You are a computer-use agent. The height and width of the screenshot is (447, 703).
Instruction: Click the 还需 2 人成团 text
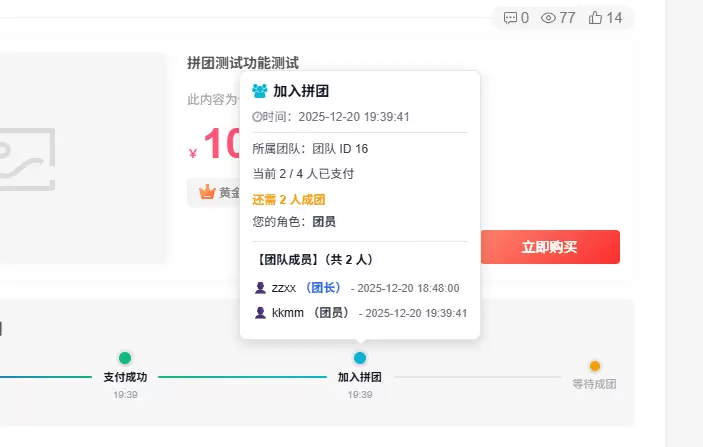click(x=289, y=200)
